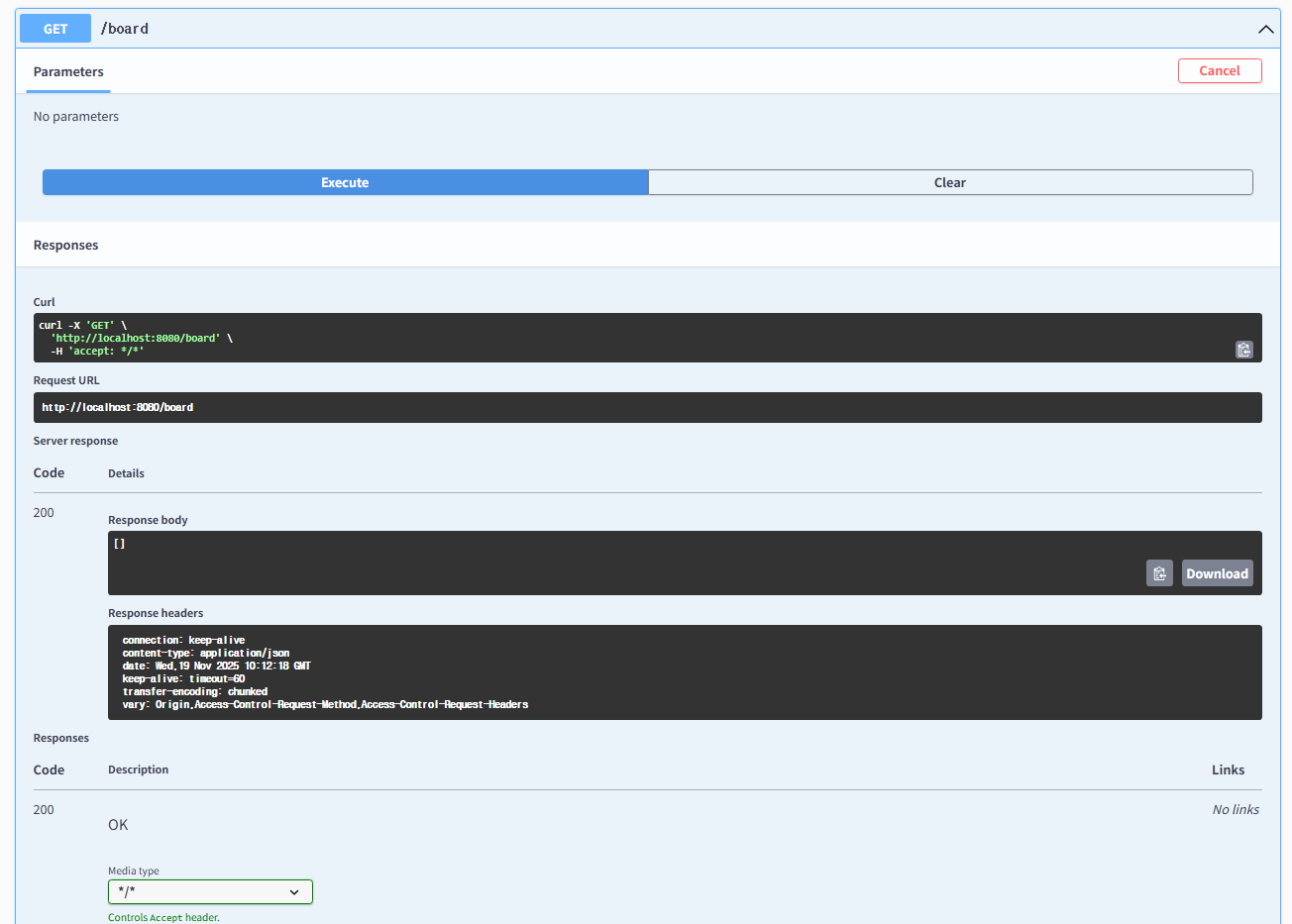Click the 'No parameters' text
The image size is (1292, 924).
[x=76, y=116]
